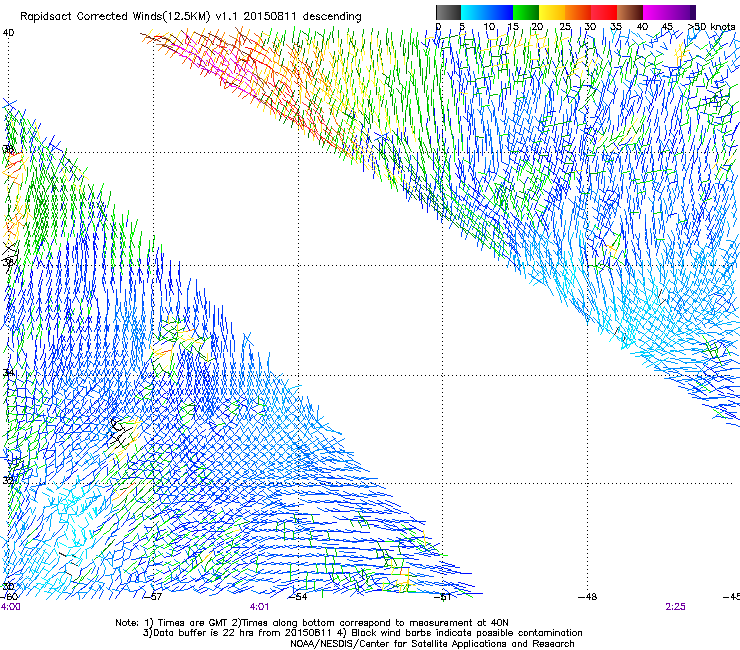Choose the orange 25-30 knots legend segment
740x650 pixels.
[x=578, y=12]
